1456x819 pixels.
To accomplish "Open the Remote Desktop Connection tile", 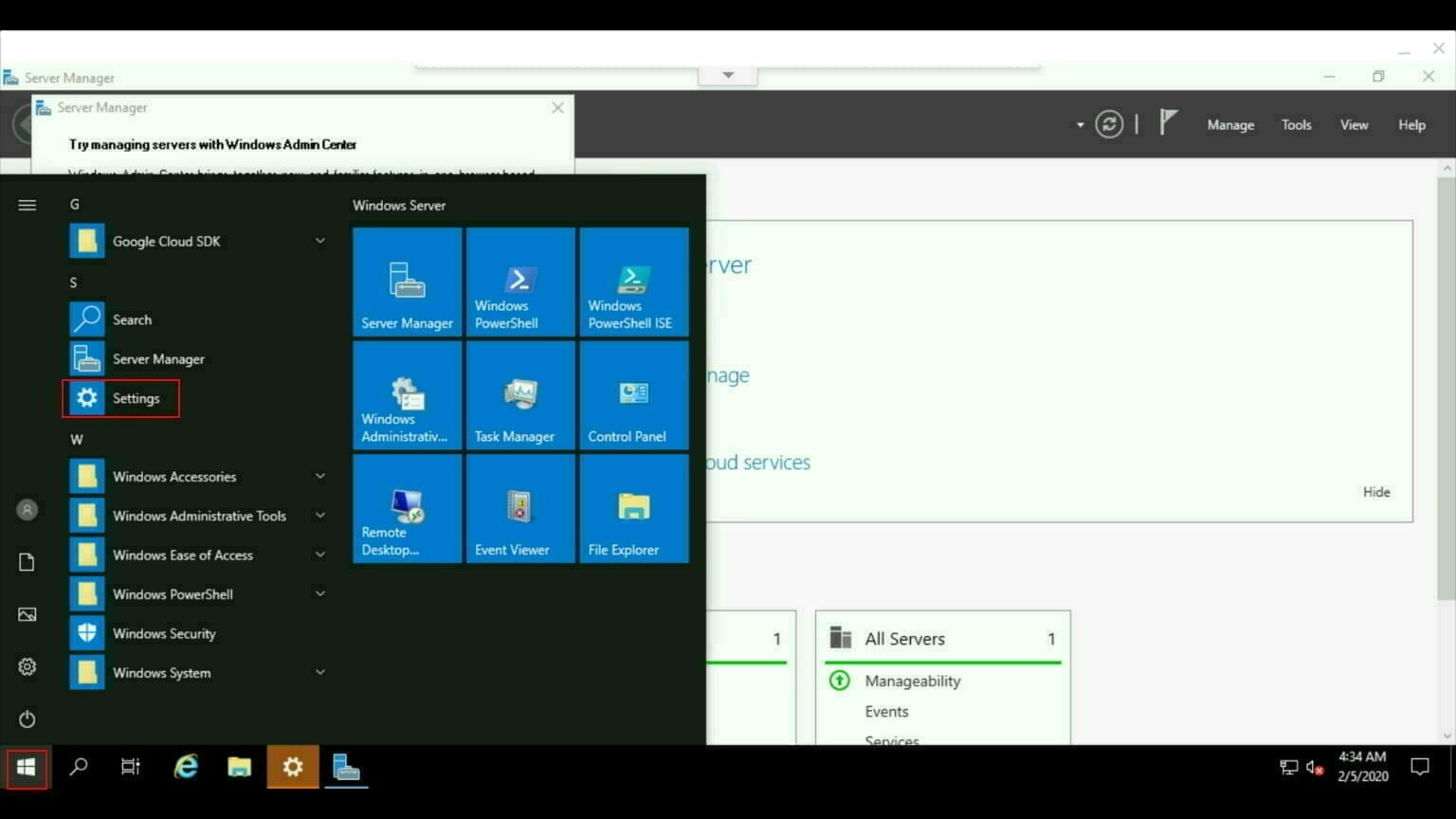I will pyautogui.click(x=408, y=508).
